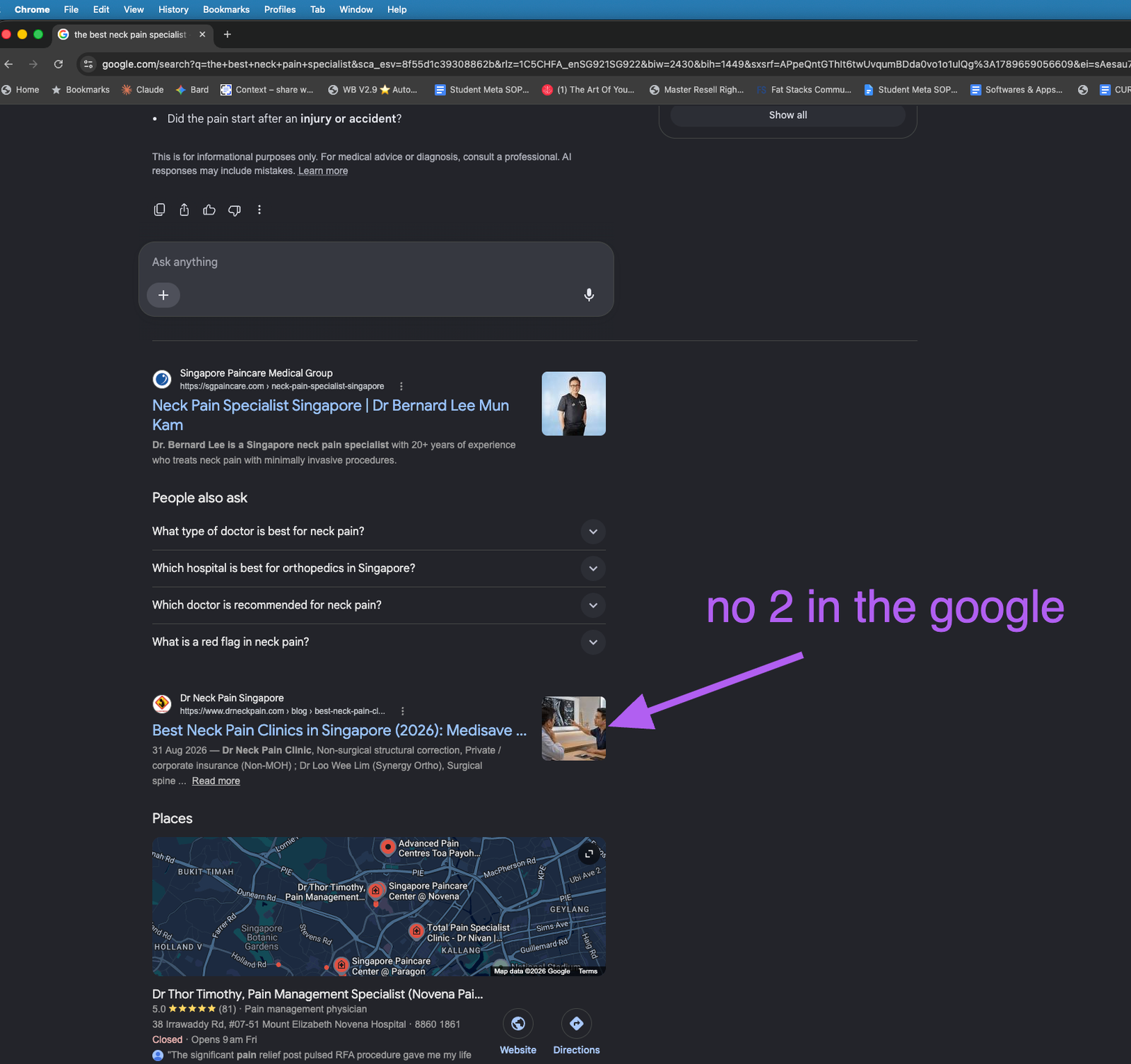
Task: Open options menu for Singapore Paincare result
Action: pos(402,387)
